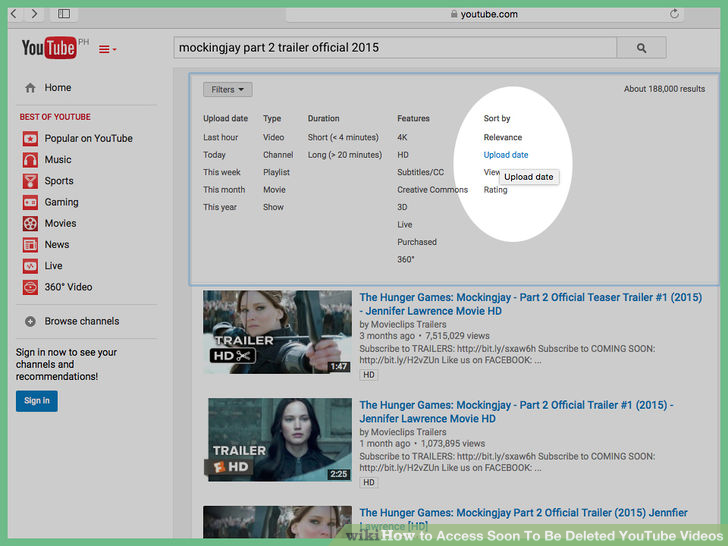Click the trailer thumbnail 2:25

click(x=280, y=440)
